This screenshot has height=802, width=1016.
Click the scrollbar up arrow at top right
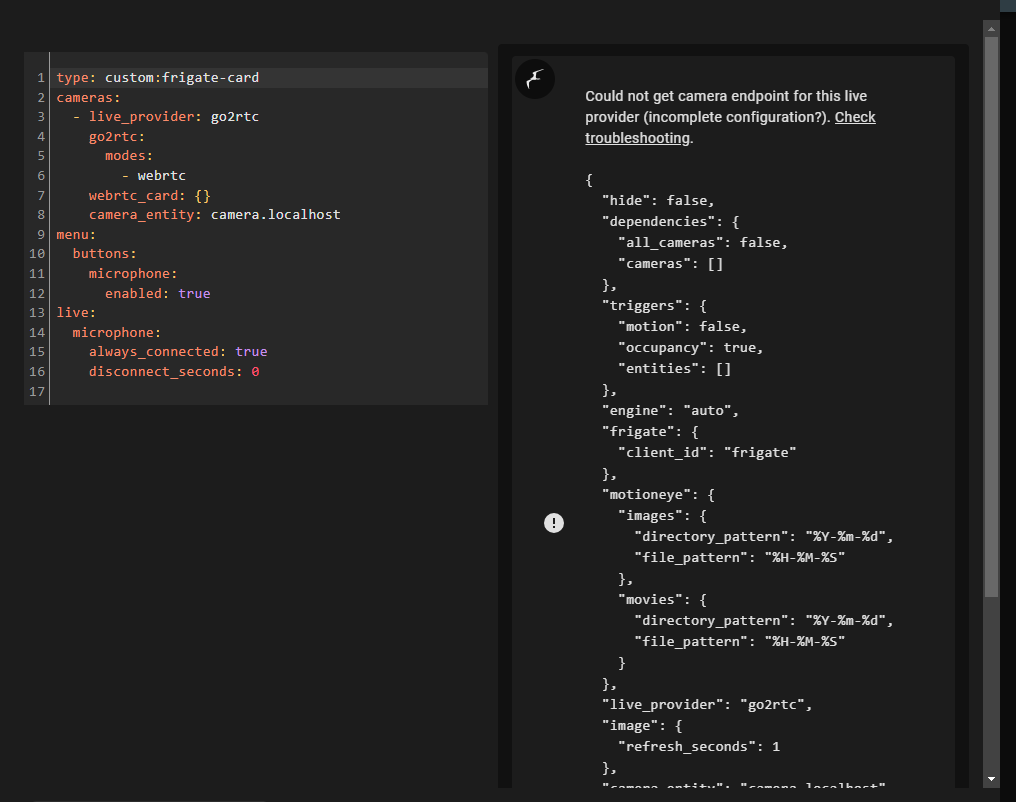991,27
